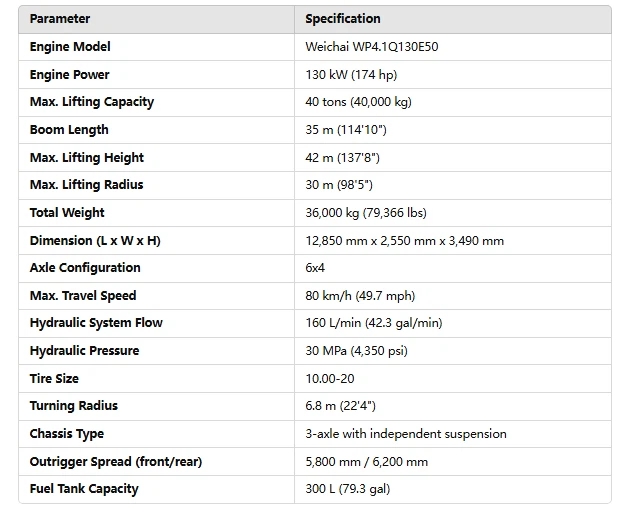Click the Specification column header

[x=343, y=19]
